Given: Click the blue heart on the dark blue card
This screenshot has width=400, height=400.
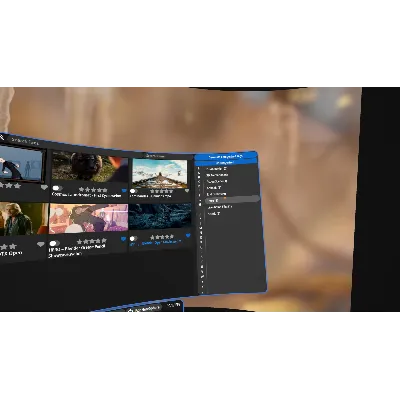Looking at the screenshot, I should click(x=188, y=235).
